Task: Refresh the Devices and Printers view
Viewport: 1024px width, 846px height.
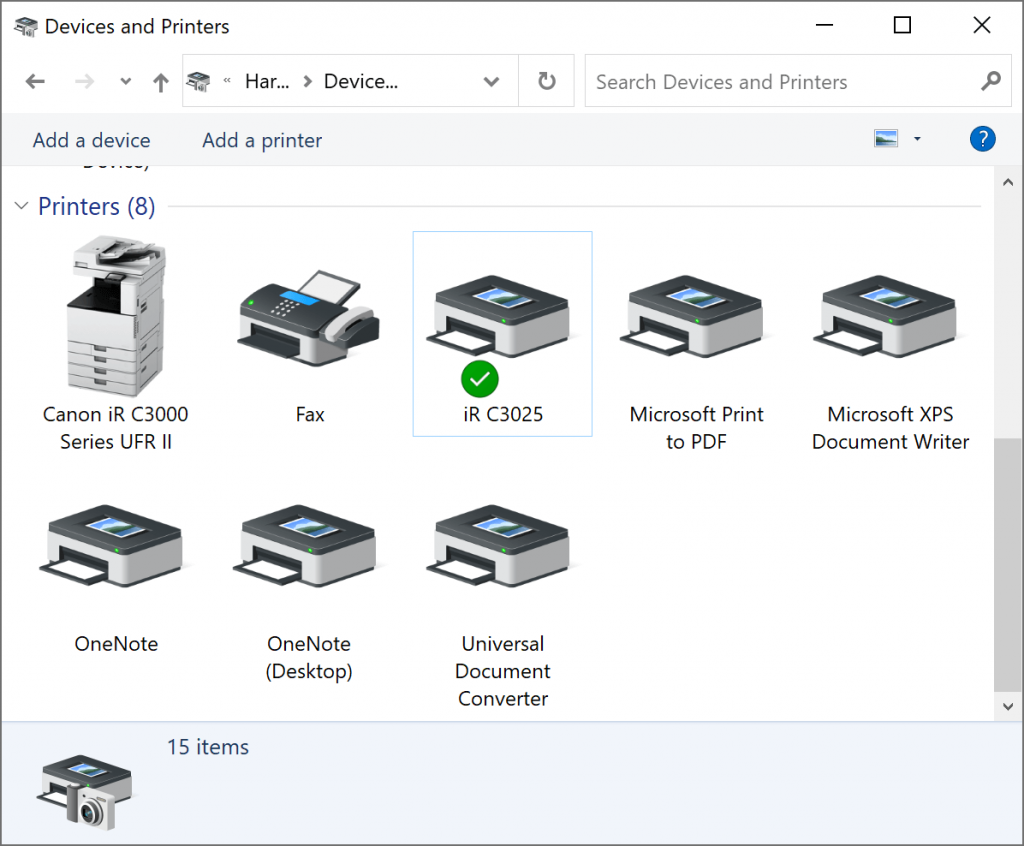Action: point(547,81)
